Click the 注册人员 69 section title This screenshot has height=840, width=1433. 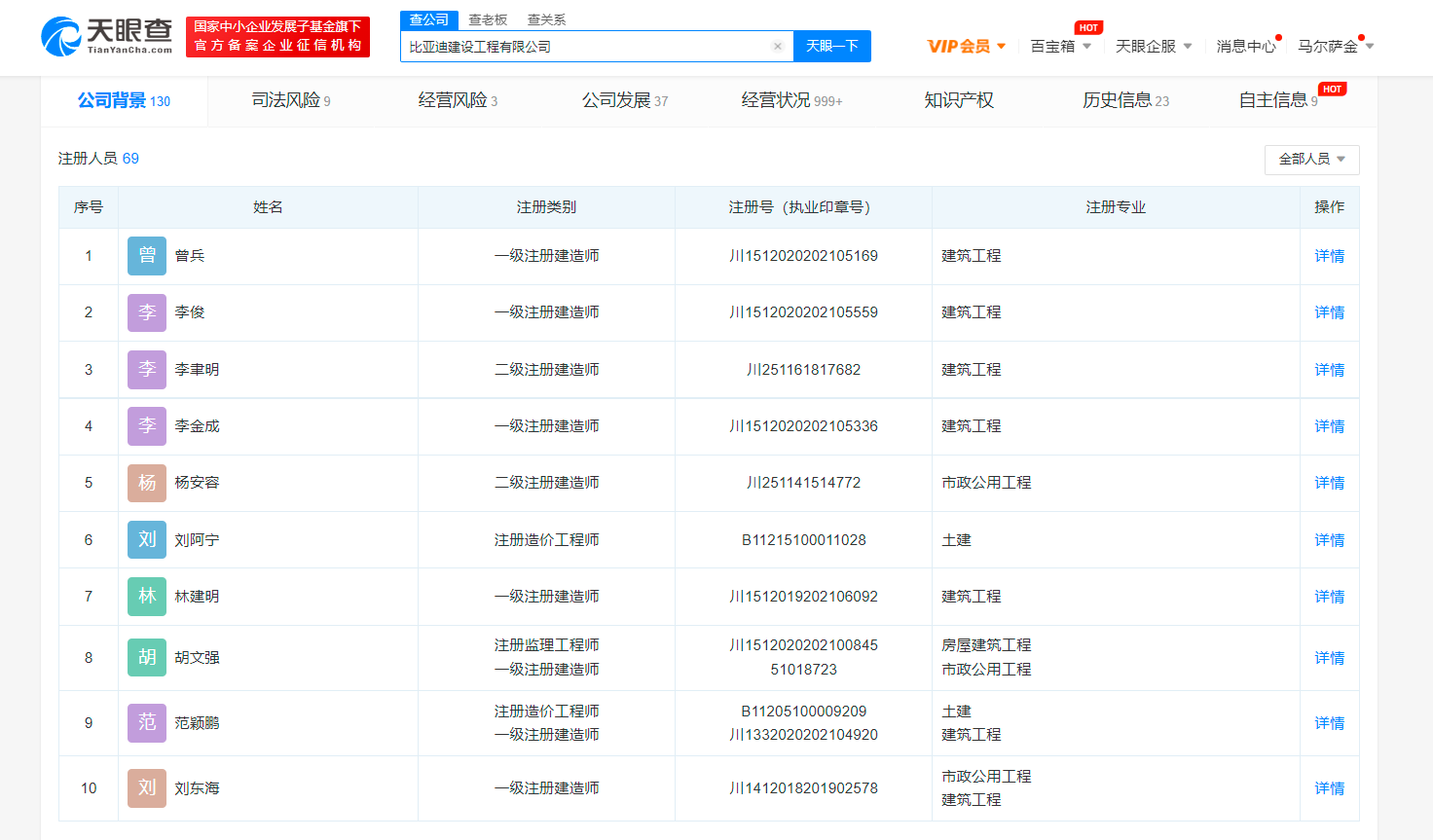point(98,159)
